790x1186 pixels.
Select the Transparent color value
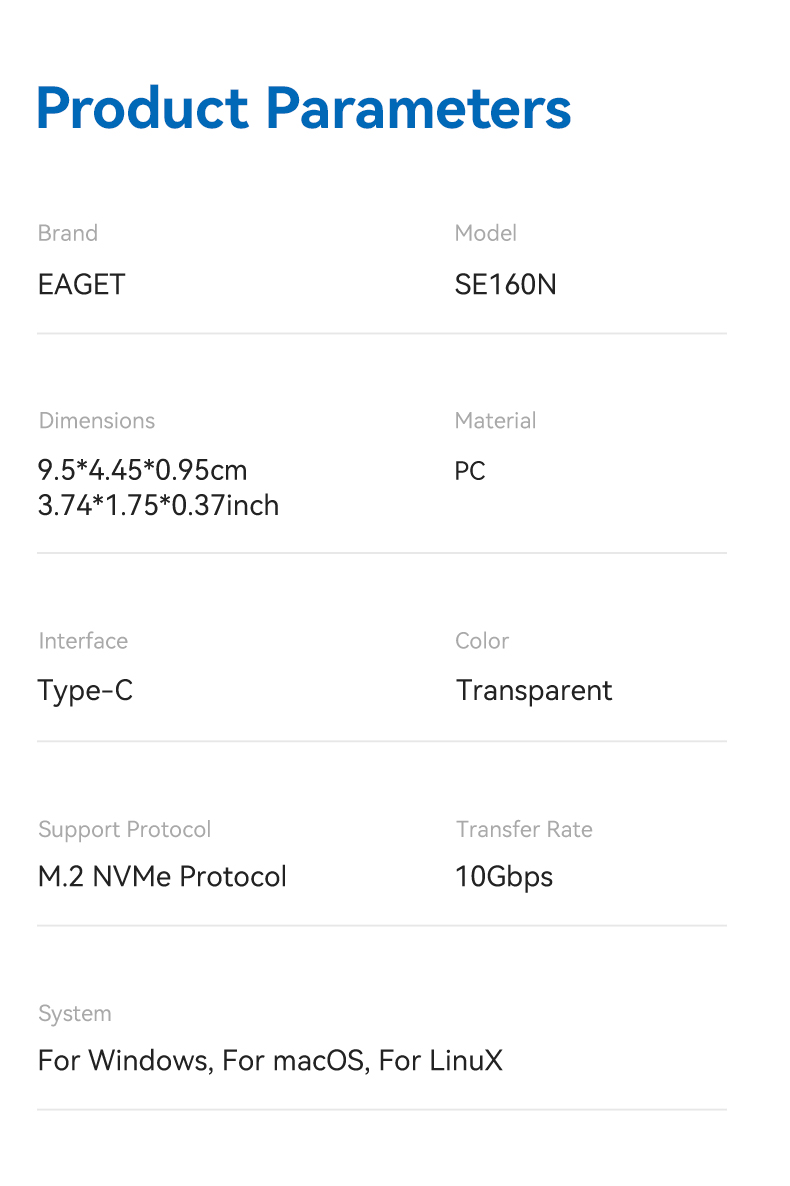click(534, 691)
